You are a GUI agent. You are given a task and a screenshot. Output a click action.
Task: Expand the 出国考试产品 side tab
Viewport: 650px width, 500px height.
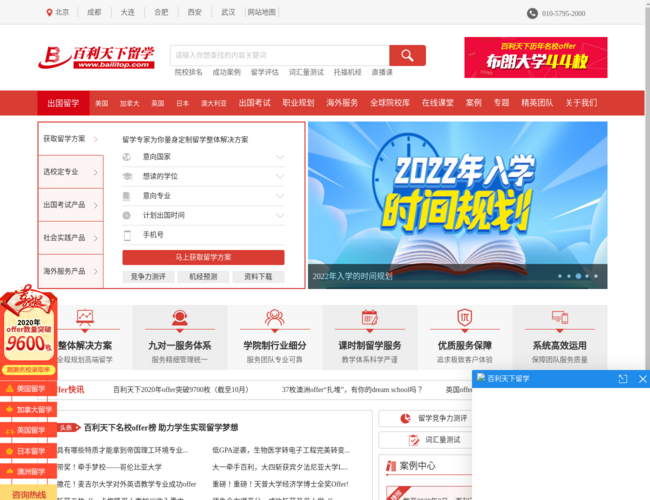[70, 205]
